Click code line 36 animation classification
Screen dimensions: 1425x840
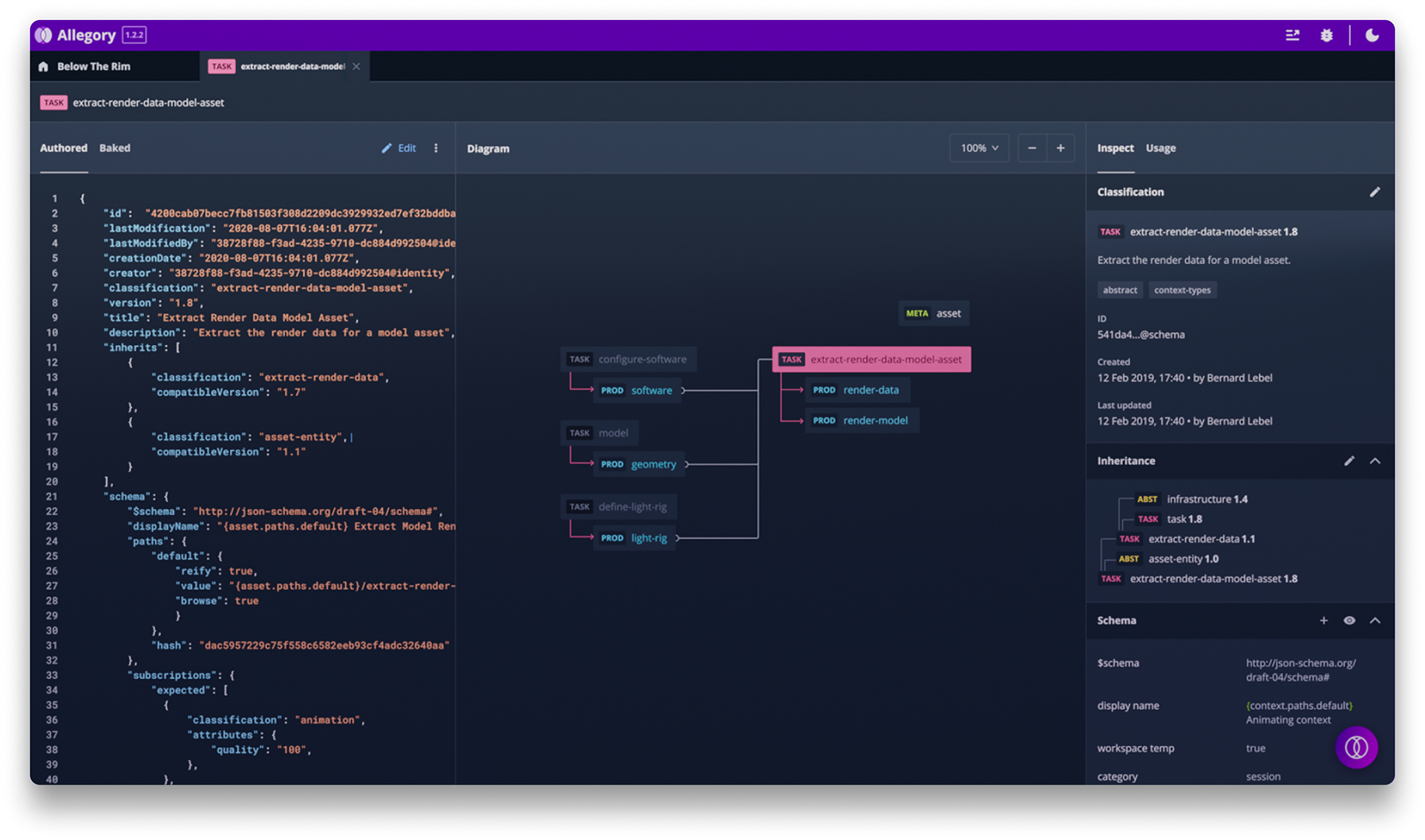[x=276, y=720]
